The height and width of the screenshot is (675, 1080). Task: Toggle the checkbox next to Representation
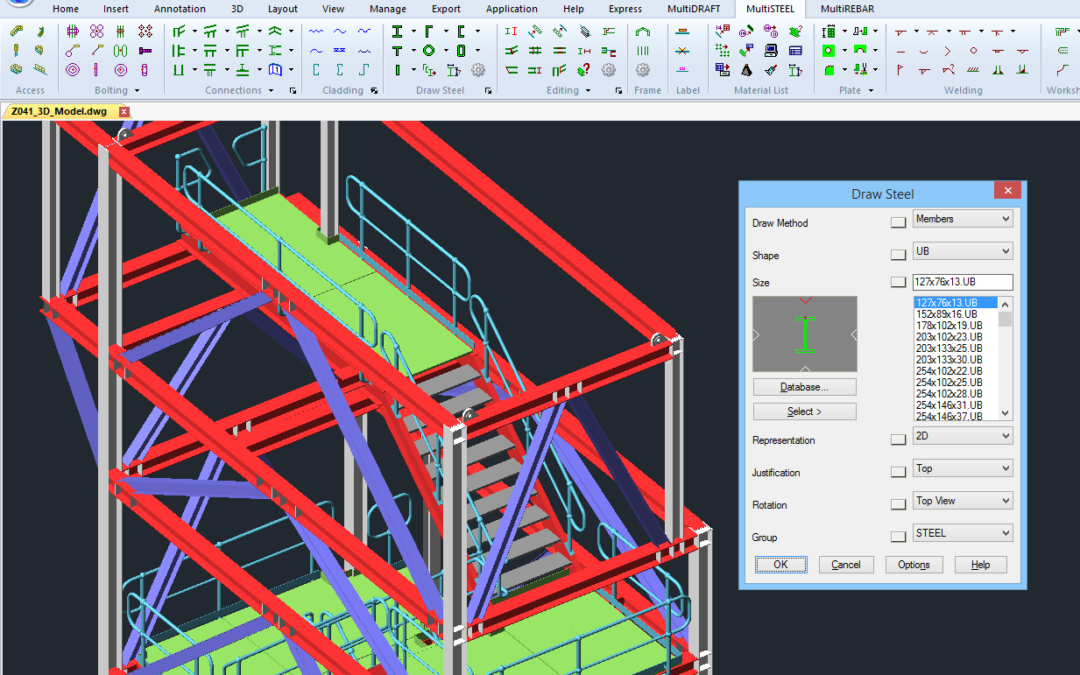pos(898,439)
